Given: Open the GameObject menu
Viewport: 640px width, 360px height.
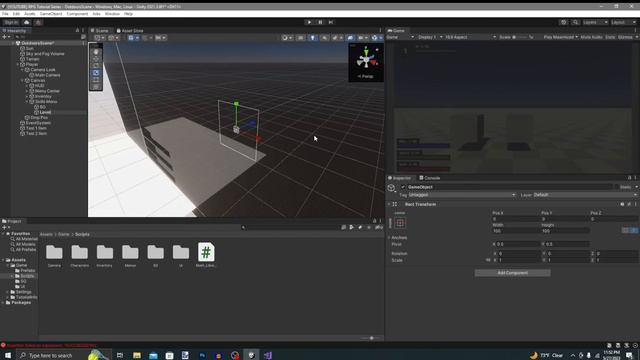Looking at the screenshot, I should click(51, 14).
